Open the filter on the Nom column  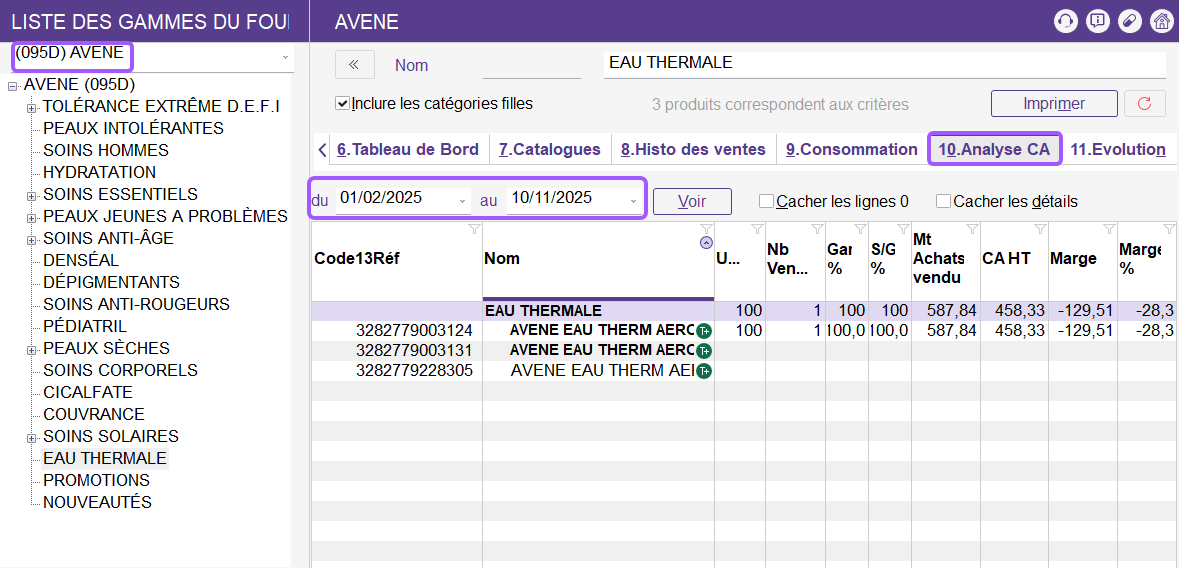(706, 230)
